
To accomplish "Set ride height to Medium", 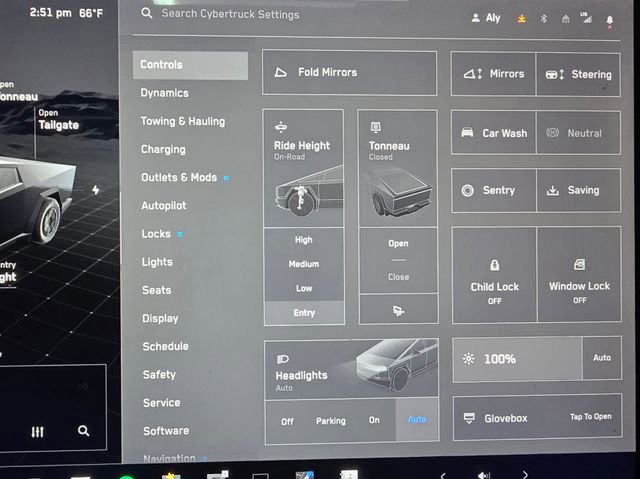I will coord(304,264).
